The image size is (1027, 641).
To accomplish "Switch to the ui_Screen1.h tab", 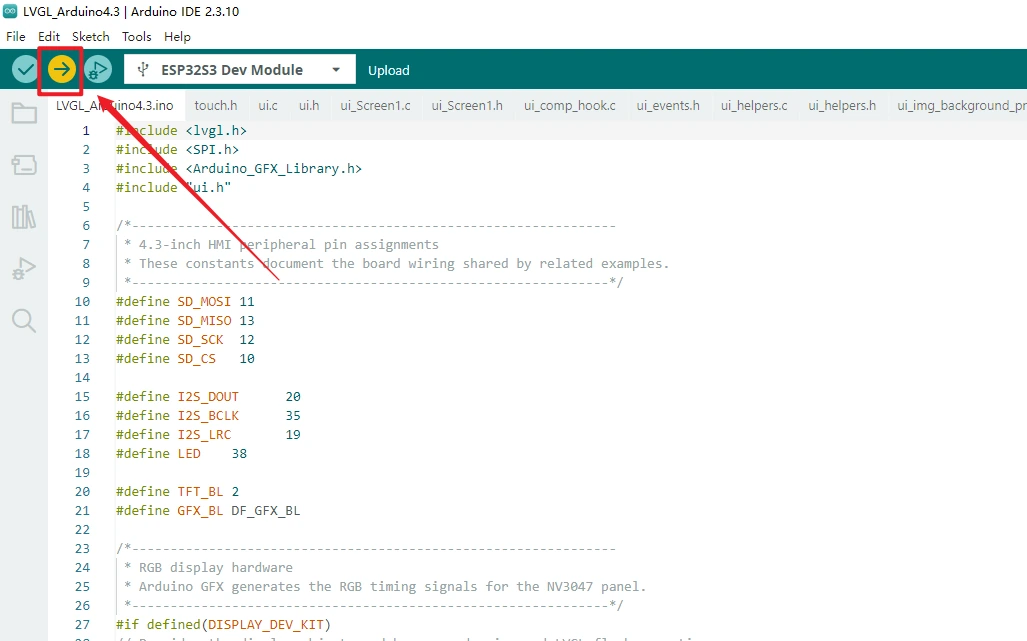I will 467,105.
